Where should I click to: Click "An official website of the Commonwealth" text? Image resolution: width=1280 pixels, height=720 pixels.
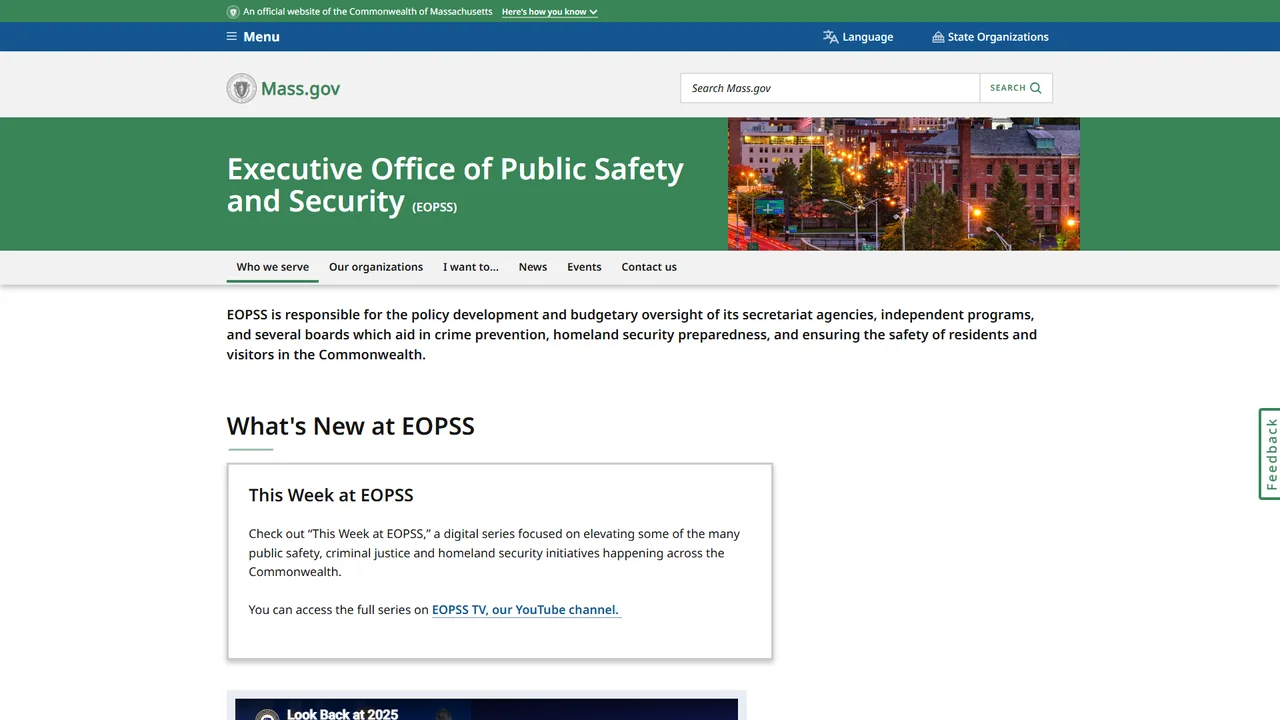(368, 12)
